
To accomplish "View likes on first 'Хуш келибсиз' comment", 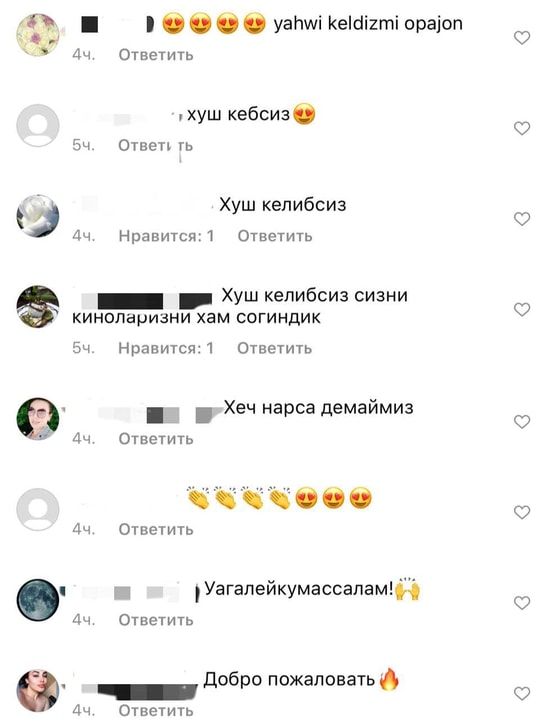I will 166,236.
